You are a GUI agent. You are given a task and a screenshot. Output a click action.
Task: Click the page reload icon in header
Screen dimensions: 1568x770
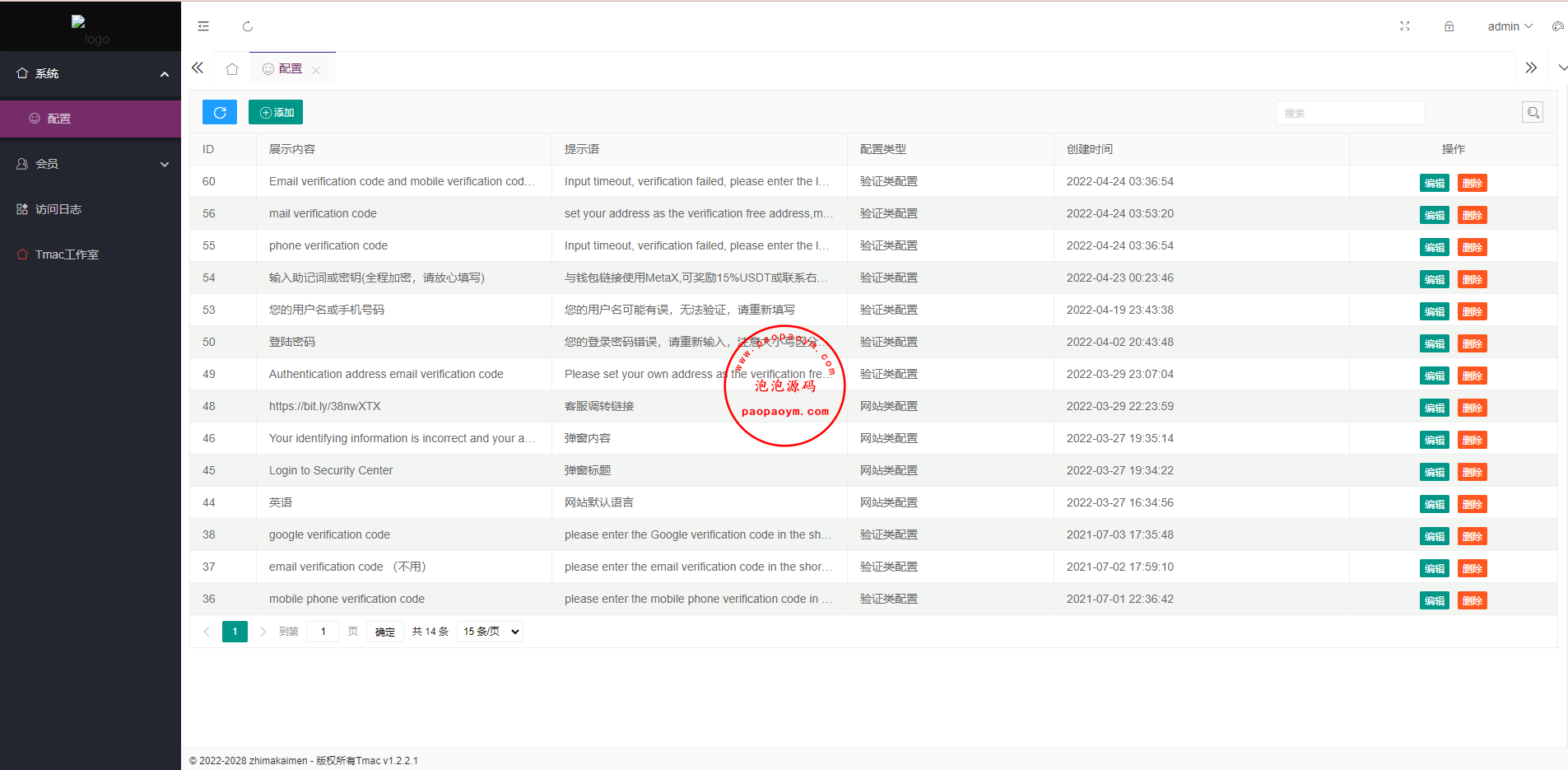point(247,26)
